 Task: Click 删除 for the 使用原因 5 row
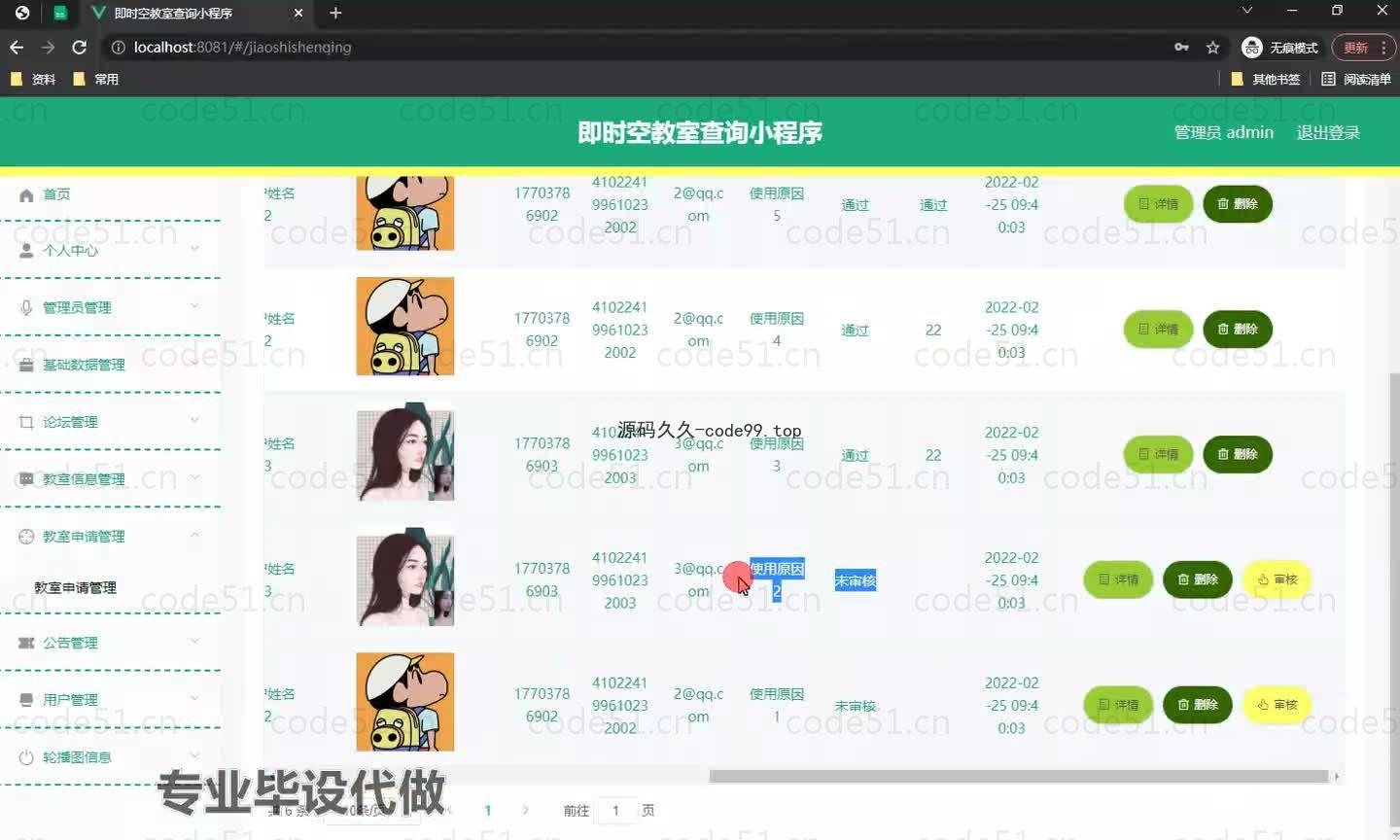tap(1238, 204)
